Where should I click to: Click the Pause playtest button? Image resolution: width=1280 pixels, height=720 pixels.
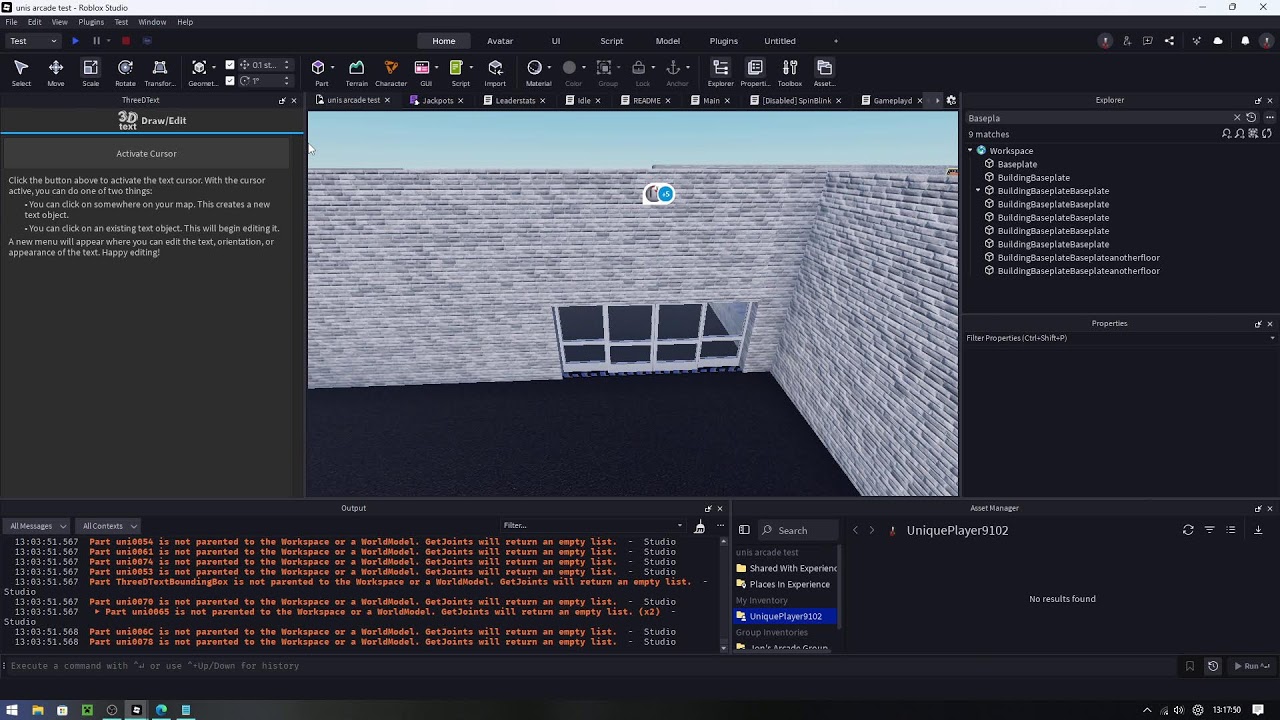(x=96, y=41)
